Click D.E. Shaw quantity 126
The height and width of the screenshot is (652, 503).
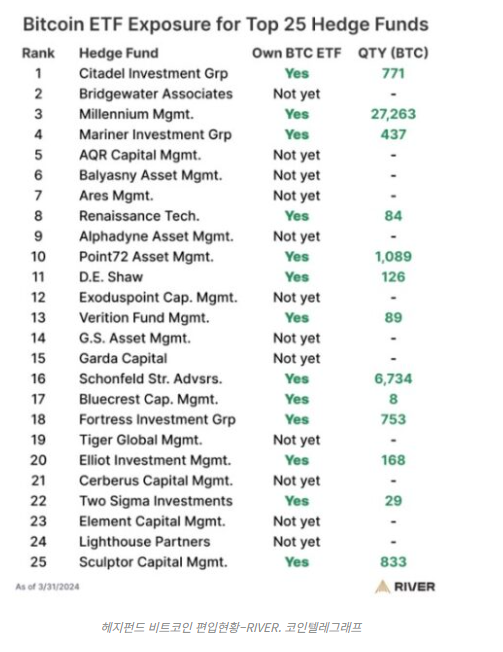point(393,277)
